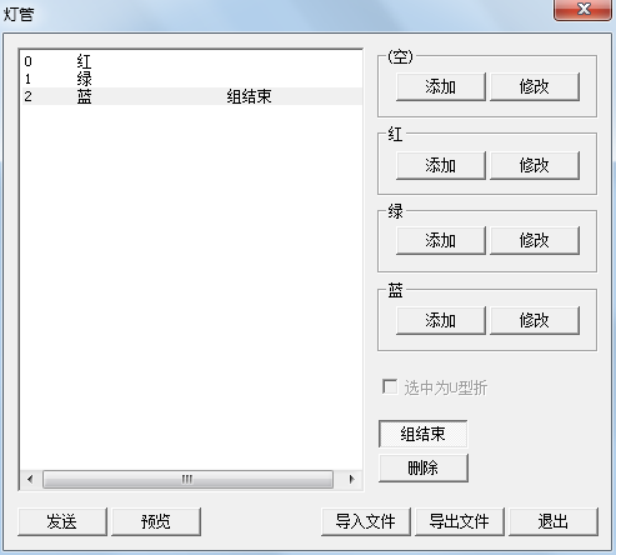Click the 组结束 button

pos(422,435)
